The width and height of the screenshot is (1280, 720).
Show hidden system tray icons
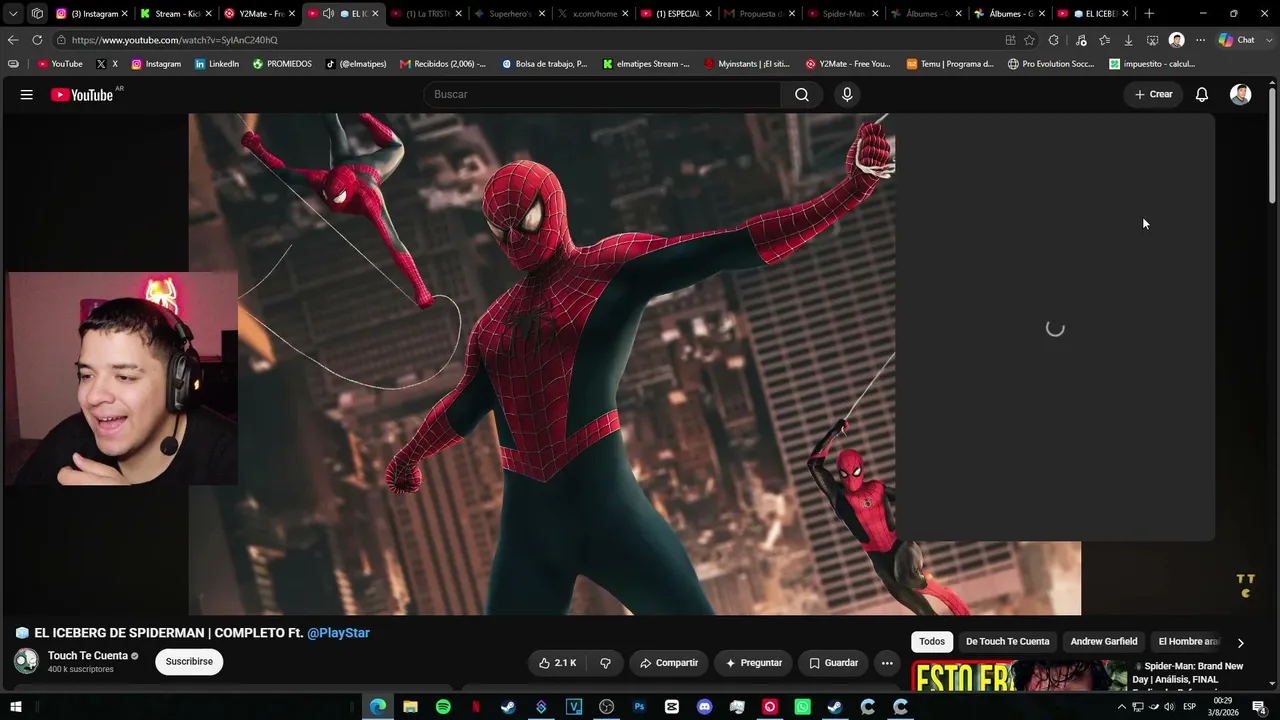(x=1121, y=707)
